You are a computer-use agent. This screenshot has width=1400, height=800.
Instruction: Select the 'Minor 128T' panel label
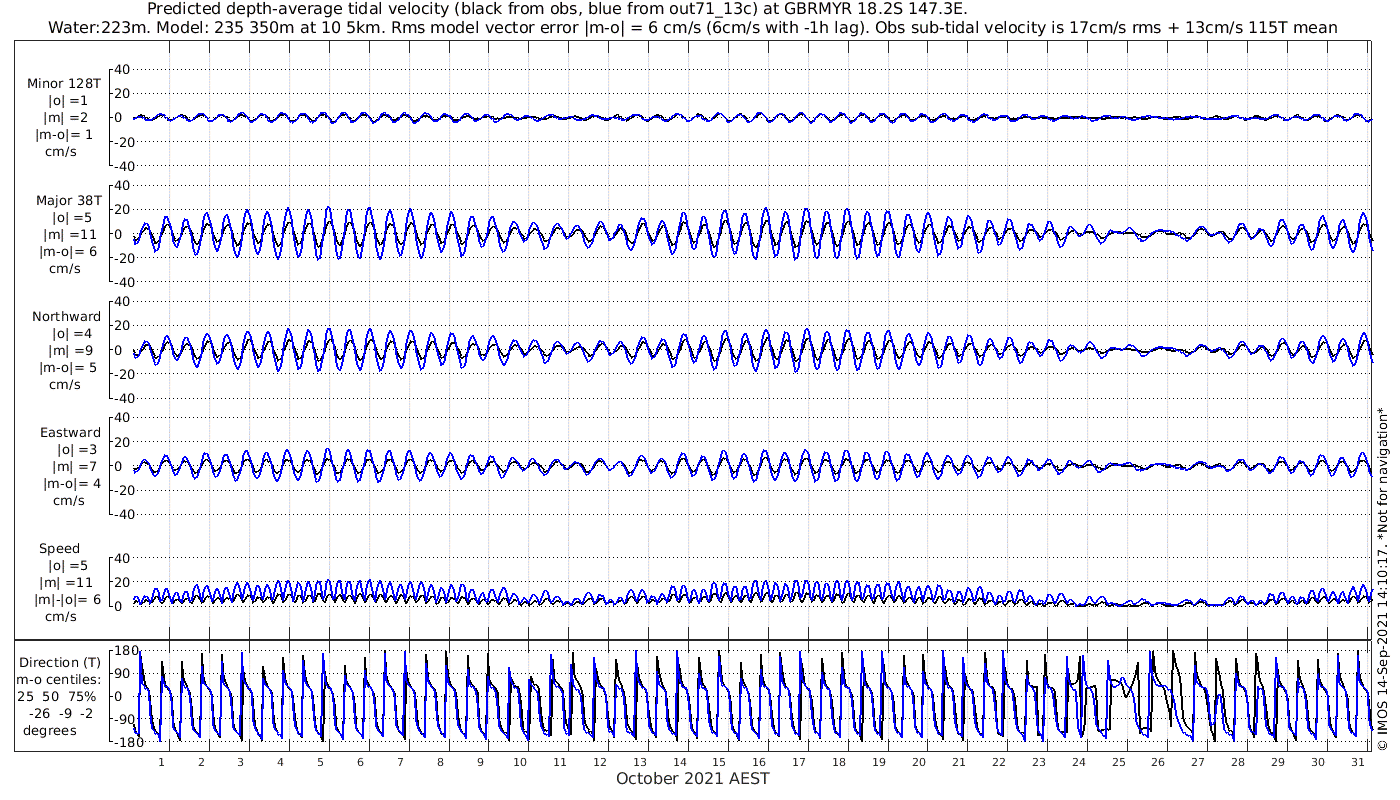pyautogui.click(x=64, y=83)
